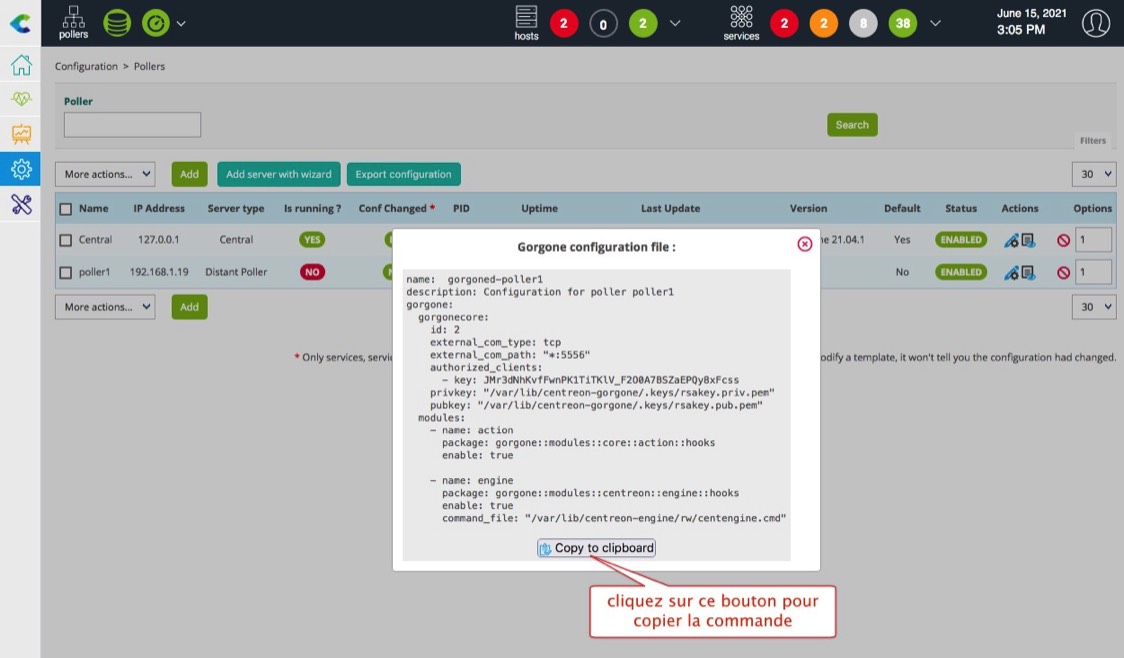Expand the top page size 30 dropdown

point(1093,174)
